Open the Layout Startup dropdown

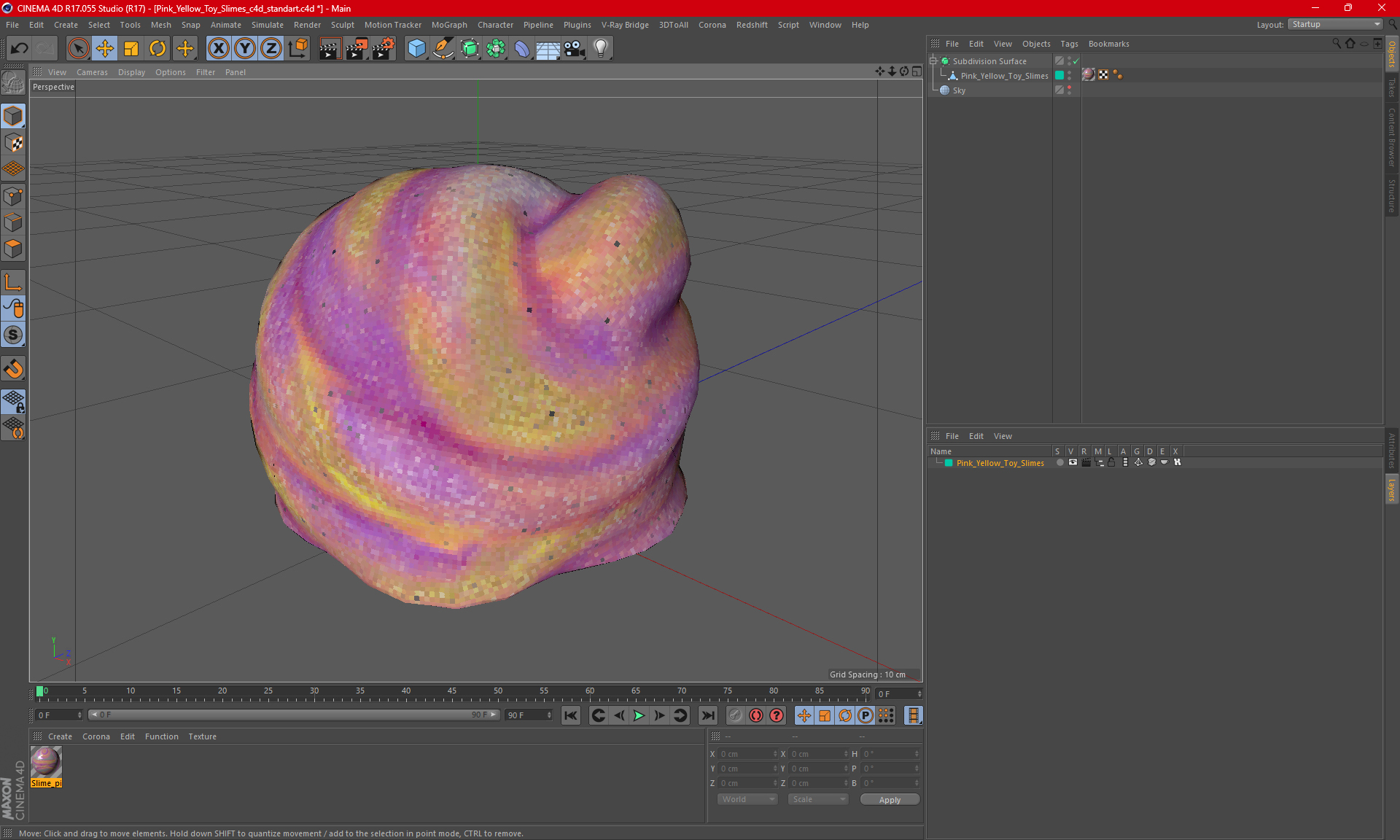(x=1335, y=24)
